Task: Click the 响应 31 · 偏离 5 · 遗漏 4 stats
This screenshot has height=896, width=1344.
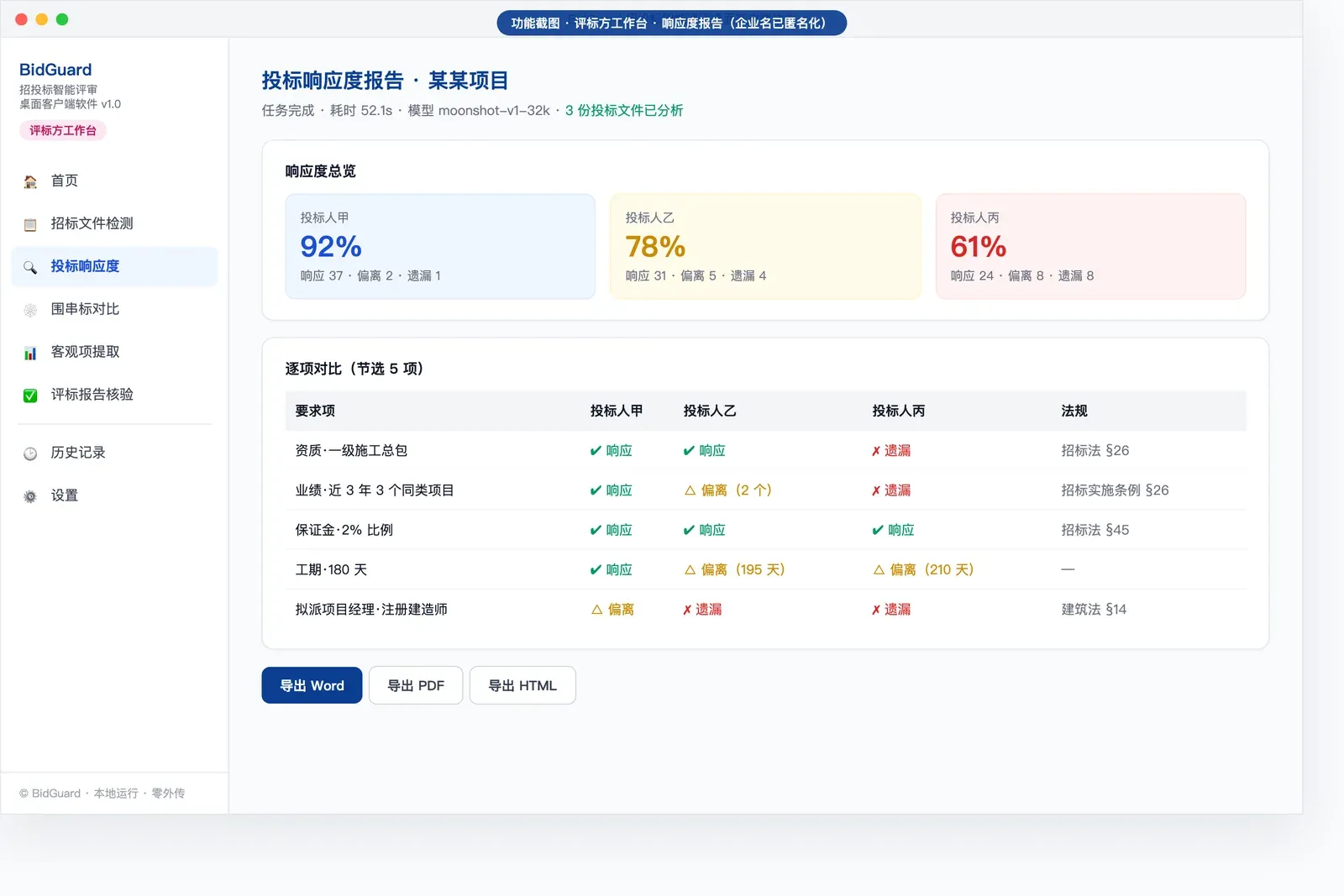Action: (696, 275)
